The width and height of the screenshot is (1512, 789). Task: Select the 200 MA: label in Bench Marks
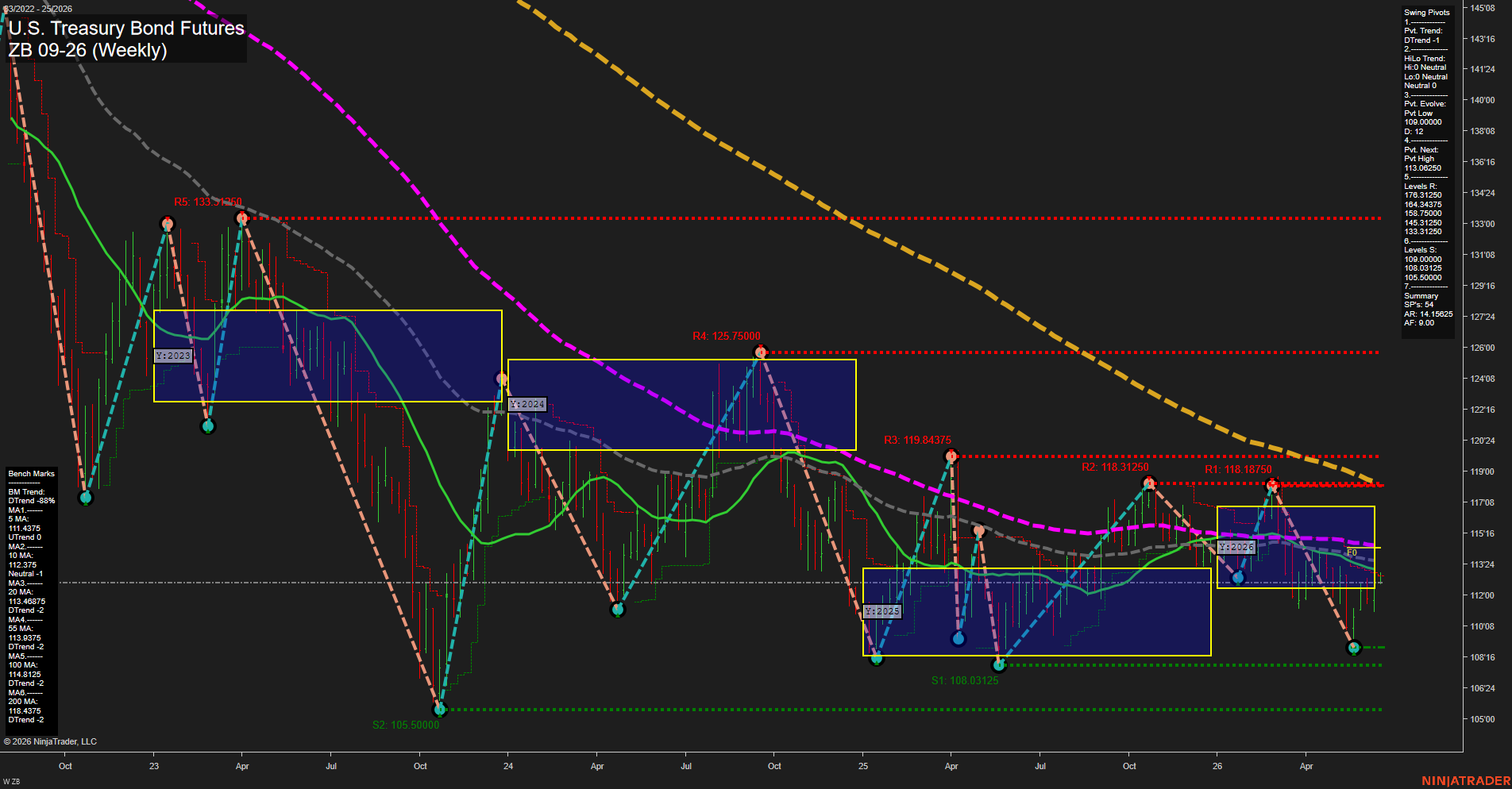click(x=23, y=702)
